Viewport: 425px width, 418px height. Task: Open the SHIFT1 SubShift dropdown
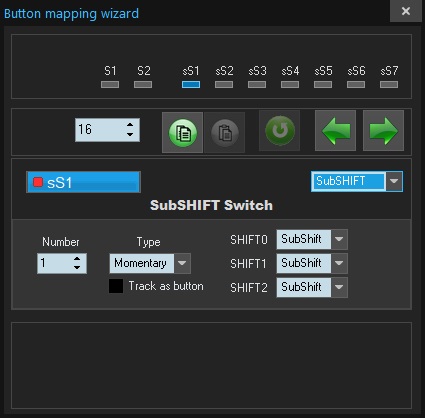(x=339, y=263)
